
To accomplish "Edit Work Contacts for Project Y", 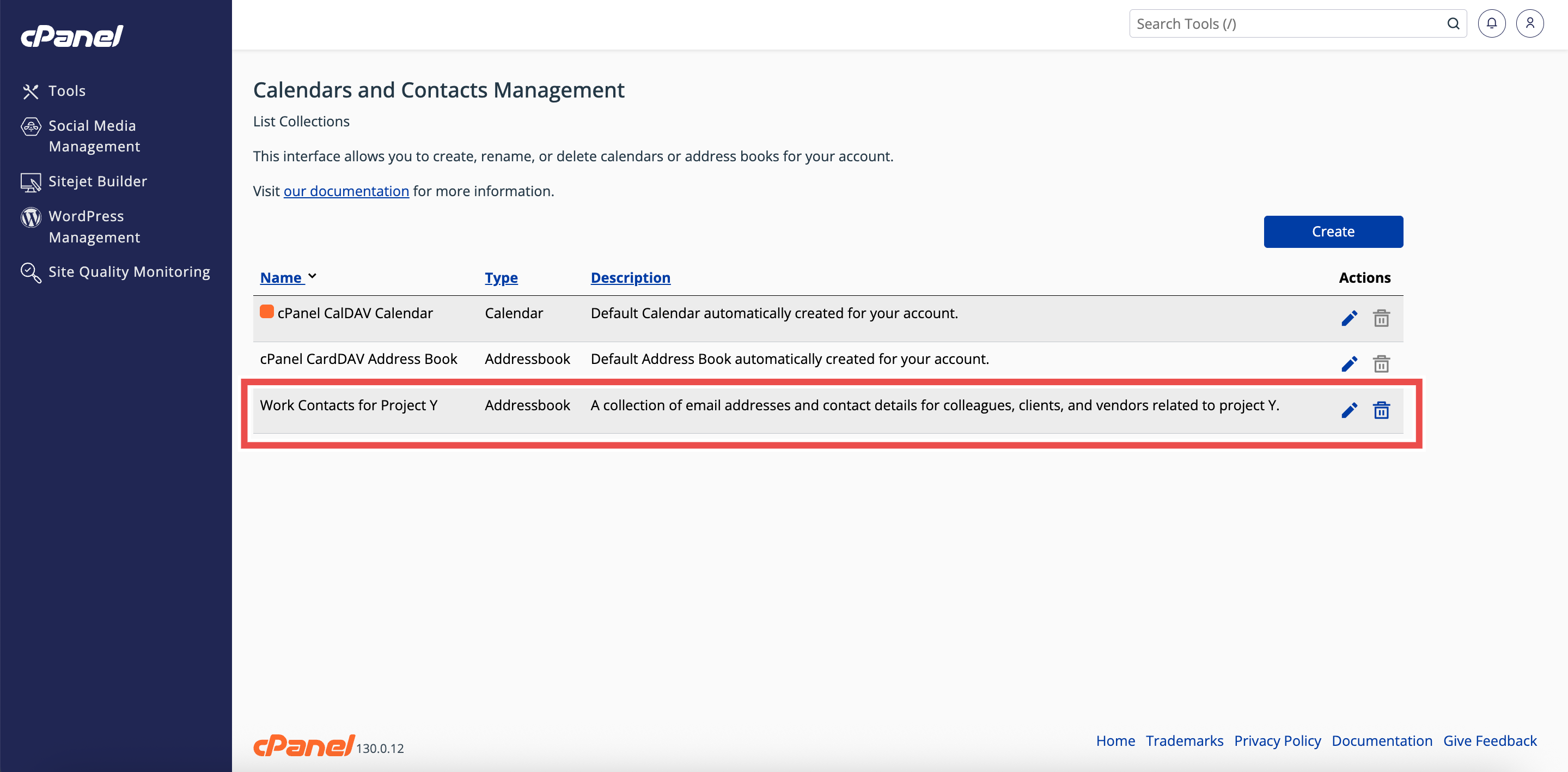I will tap(1349, 410).
